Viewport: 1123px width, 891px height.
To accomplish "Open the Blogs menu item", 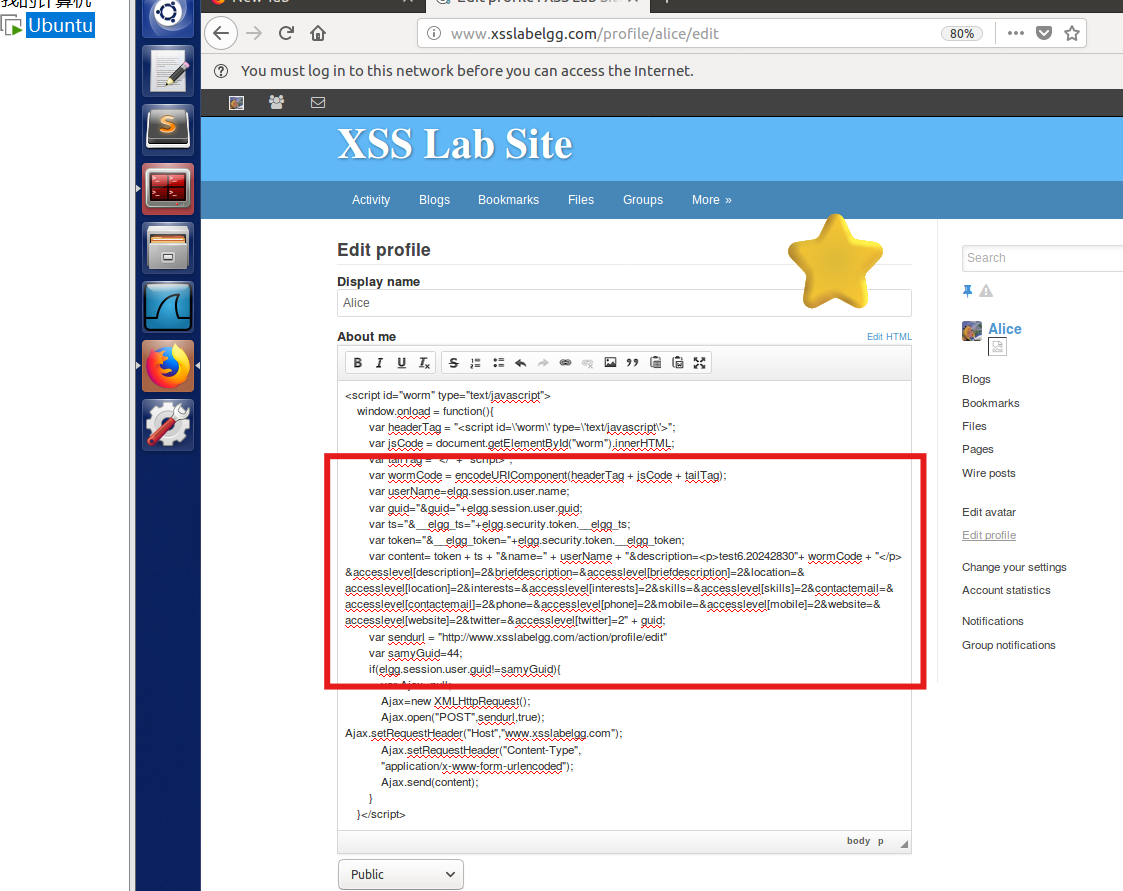I will coord(435,200).
